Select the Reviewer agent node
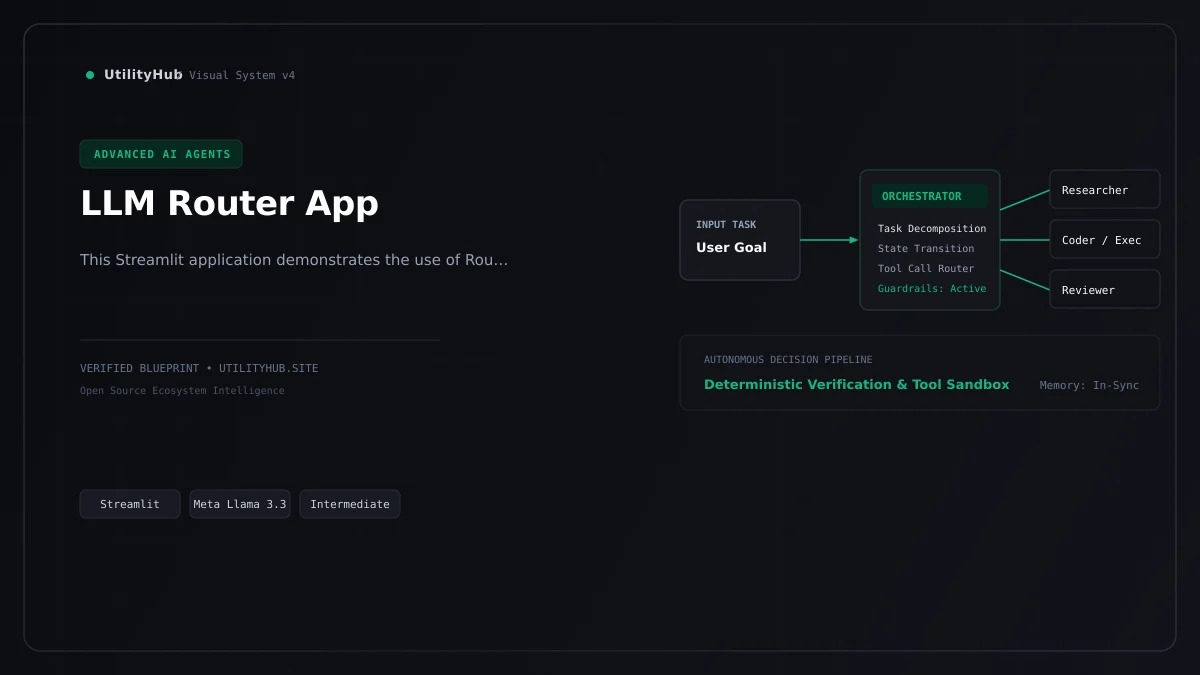Screen dimensions: 1200x675 tap(1105, 289)
